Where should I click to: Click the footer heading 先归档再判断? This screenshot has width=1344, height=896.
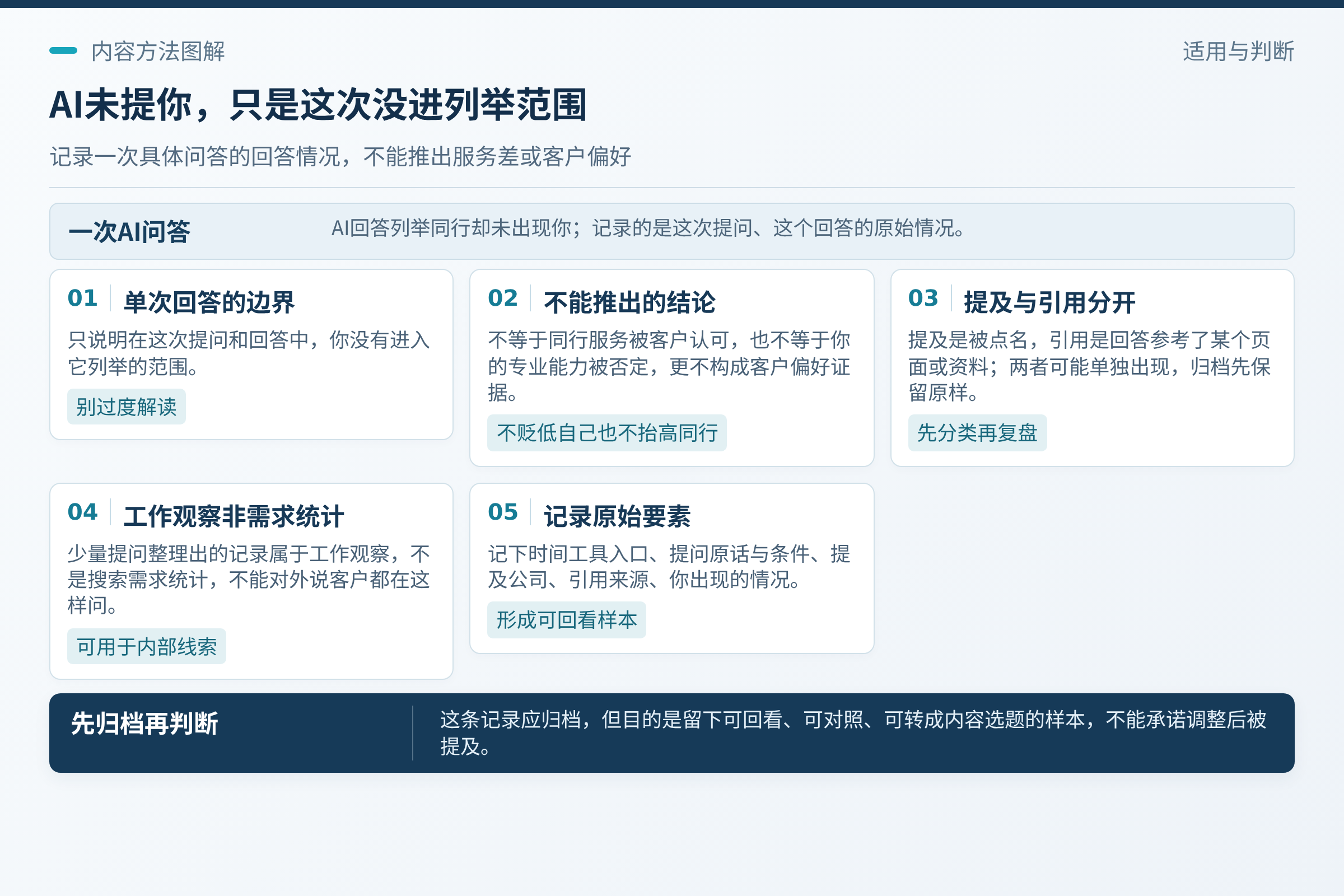(144, 724)
